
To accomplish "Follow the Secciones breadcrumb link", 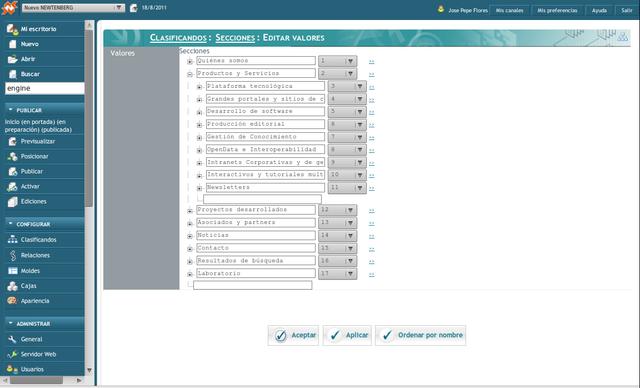I will tap(235, 38).
